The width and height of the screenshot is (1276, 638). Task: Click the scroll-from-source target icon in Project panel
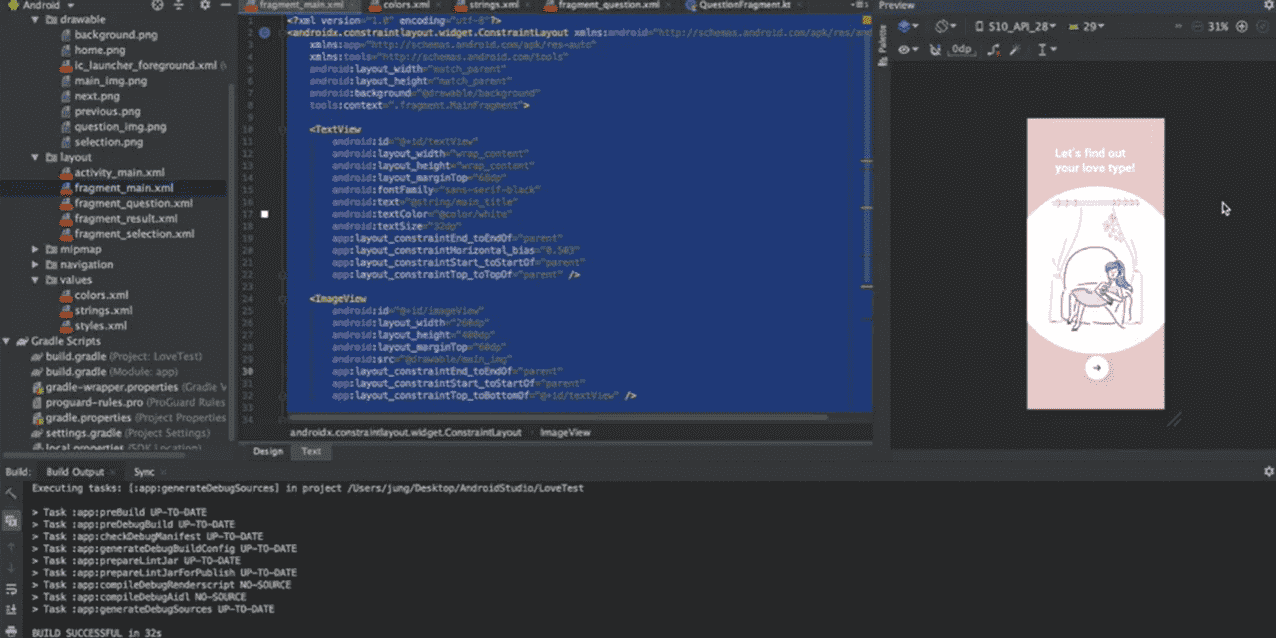pyautogui.click(x=157, y=5)
